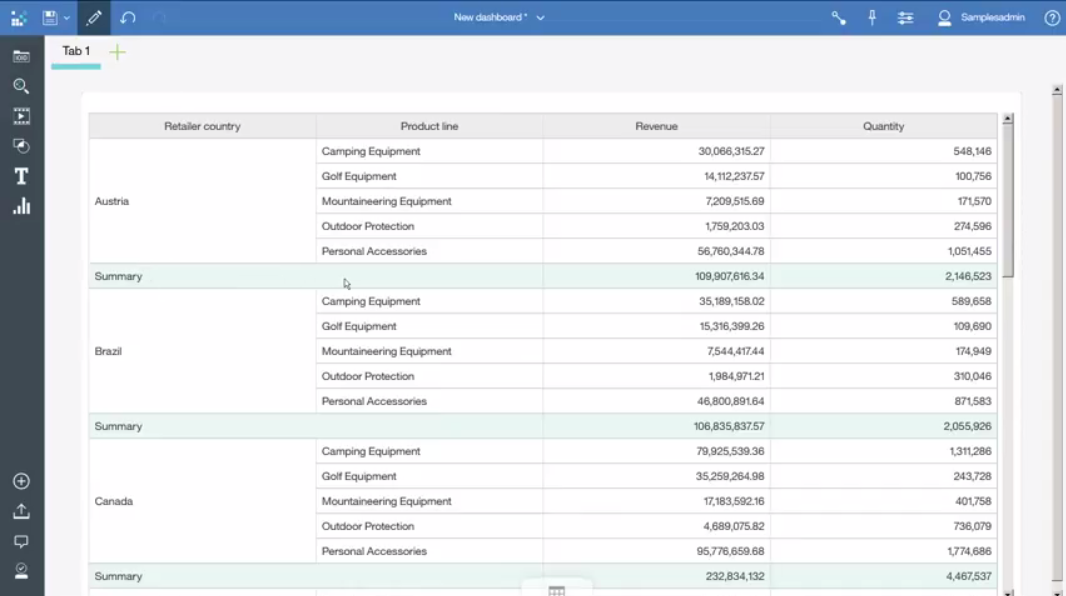Open the widget connections icon

[838, 18]
